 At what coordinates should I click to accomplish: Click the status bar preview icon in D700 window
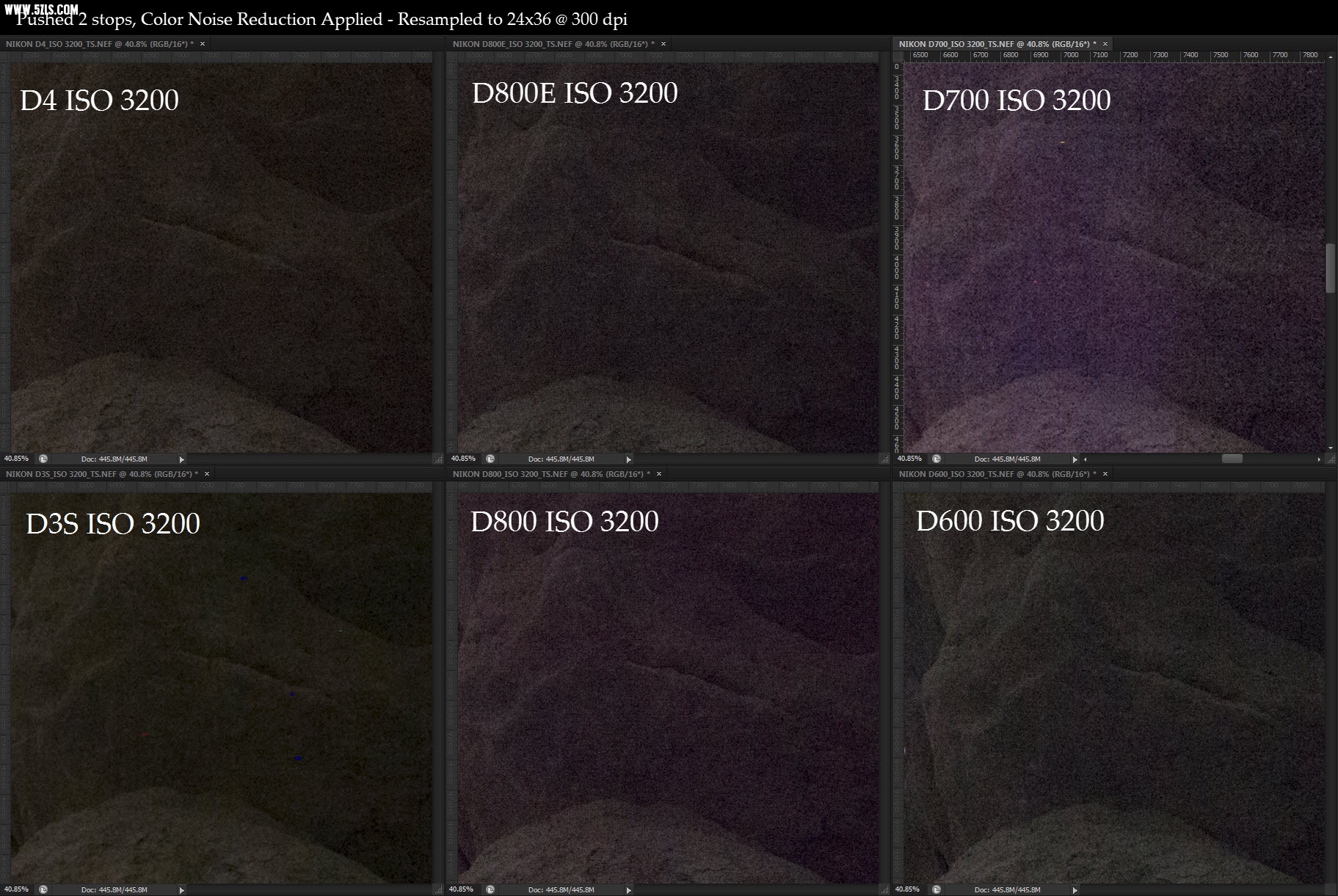point(936,459)
